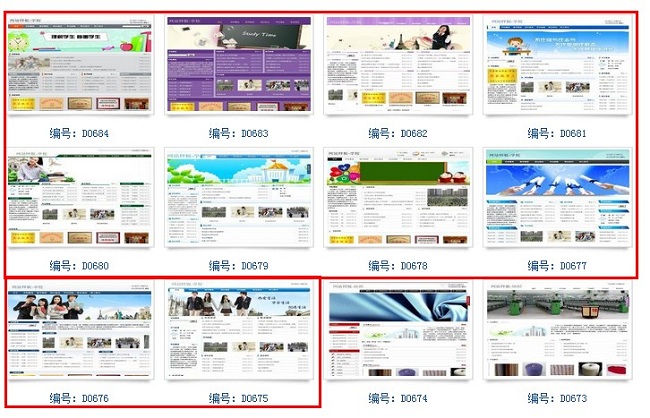The image size is (650, 418).
Task: Click the label 编号: D0684
Action: click(80, 133)
